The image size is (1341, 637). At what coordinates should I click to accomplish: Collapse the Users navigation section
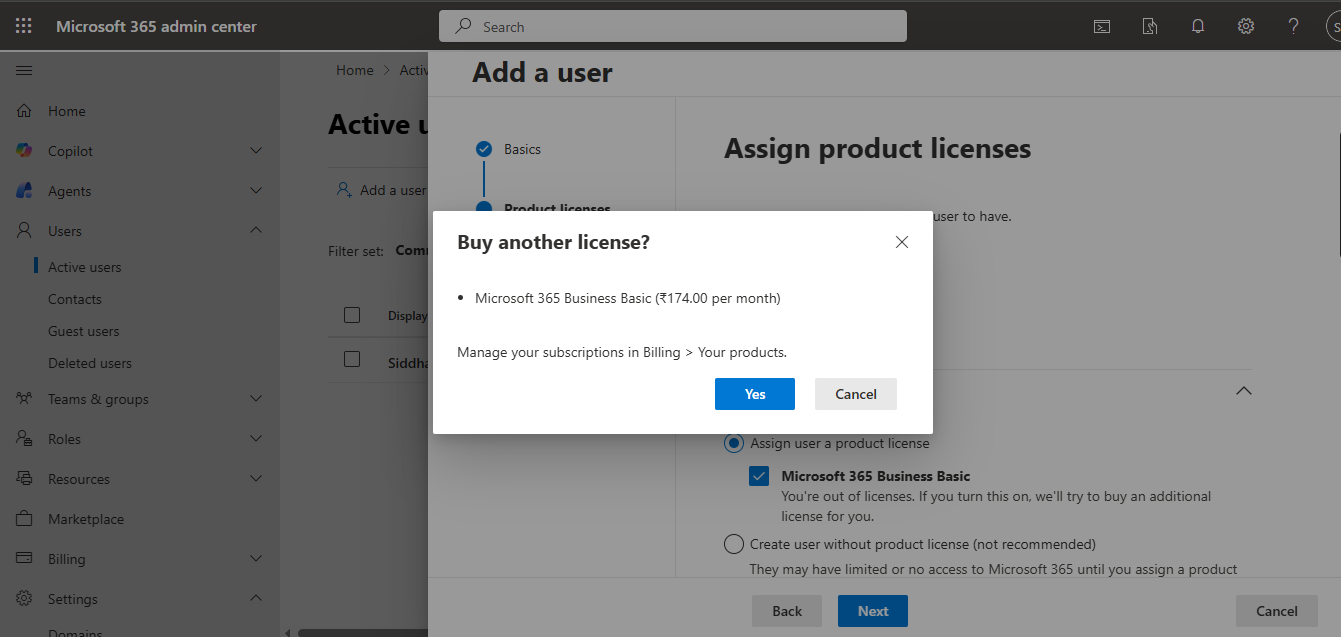click(x=256, y=231)
